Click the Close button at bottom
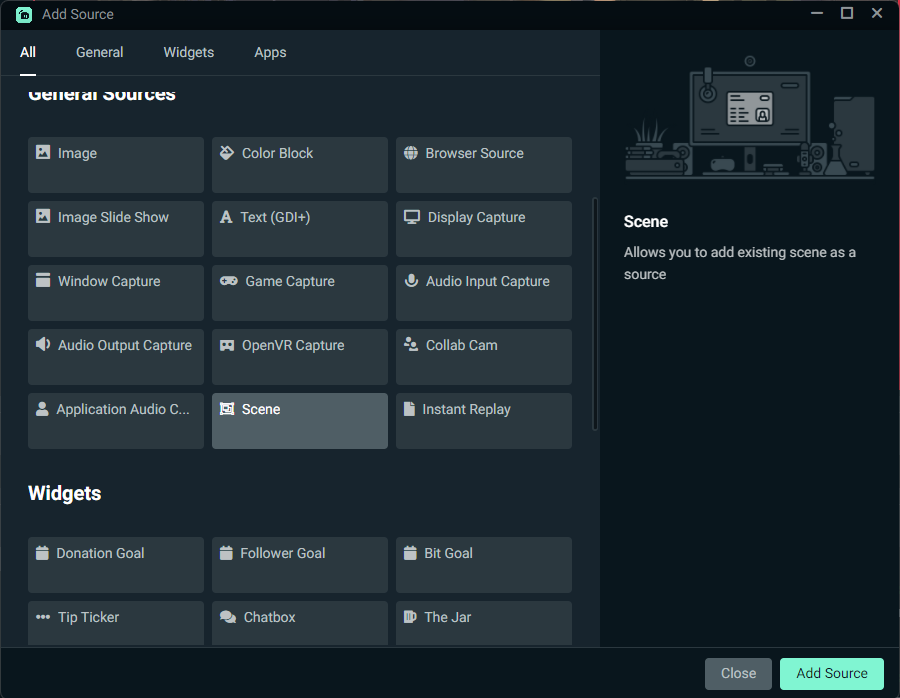 738,673
